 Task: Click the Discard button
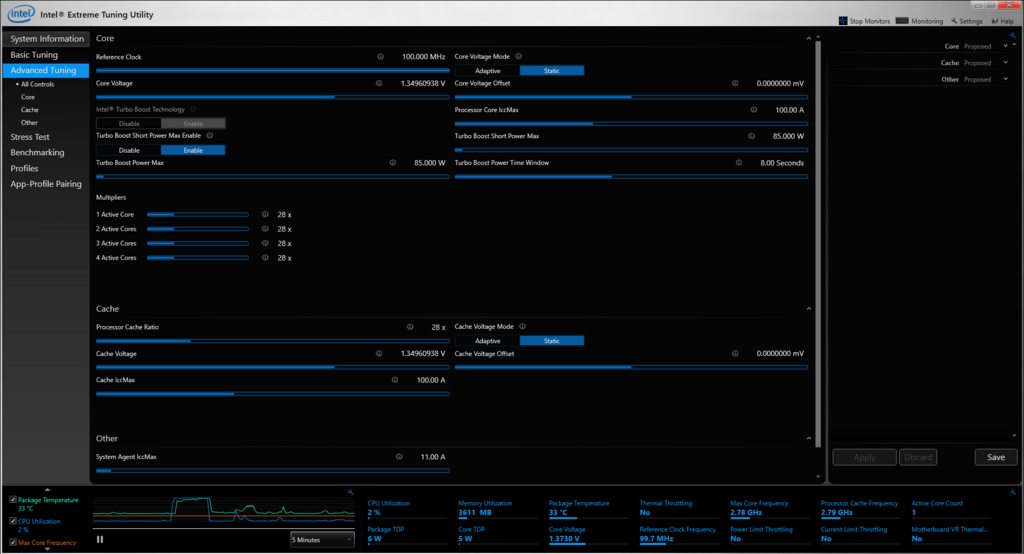[x=918, y=457]
